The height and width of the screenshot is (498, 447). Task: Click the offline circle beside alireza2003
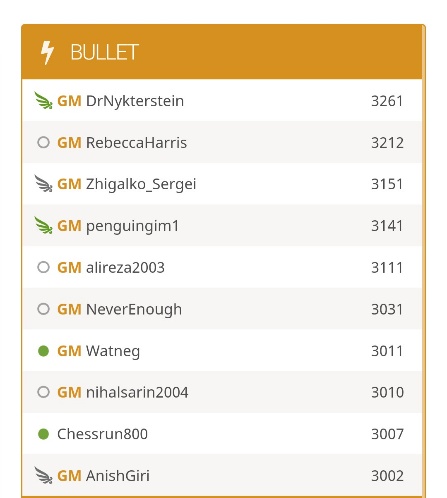coord(43,267)
